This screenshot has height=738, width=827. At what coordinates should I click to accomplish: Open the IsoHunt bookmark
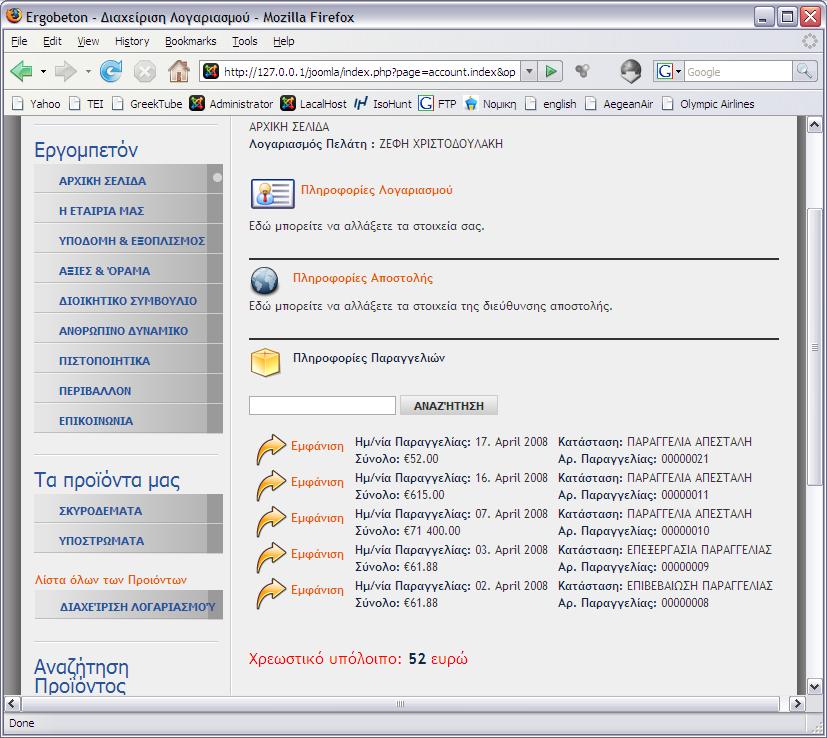(383, 103)
